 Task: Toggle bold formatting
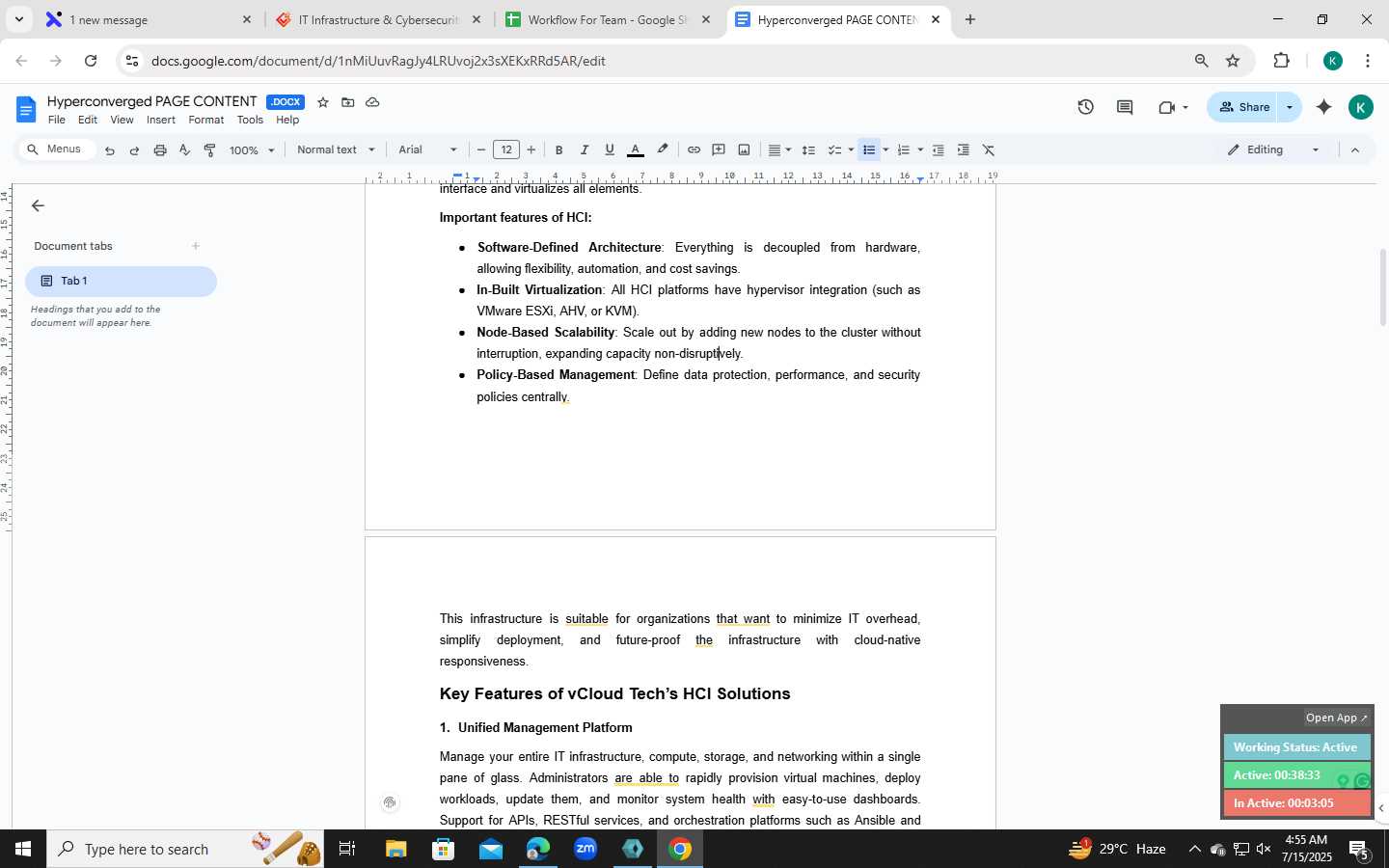558,150
